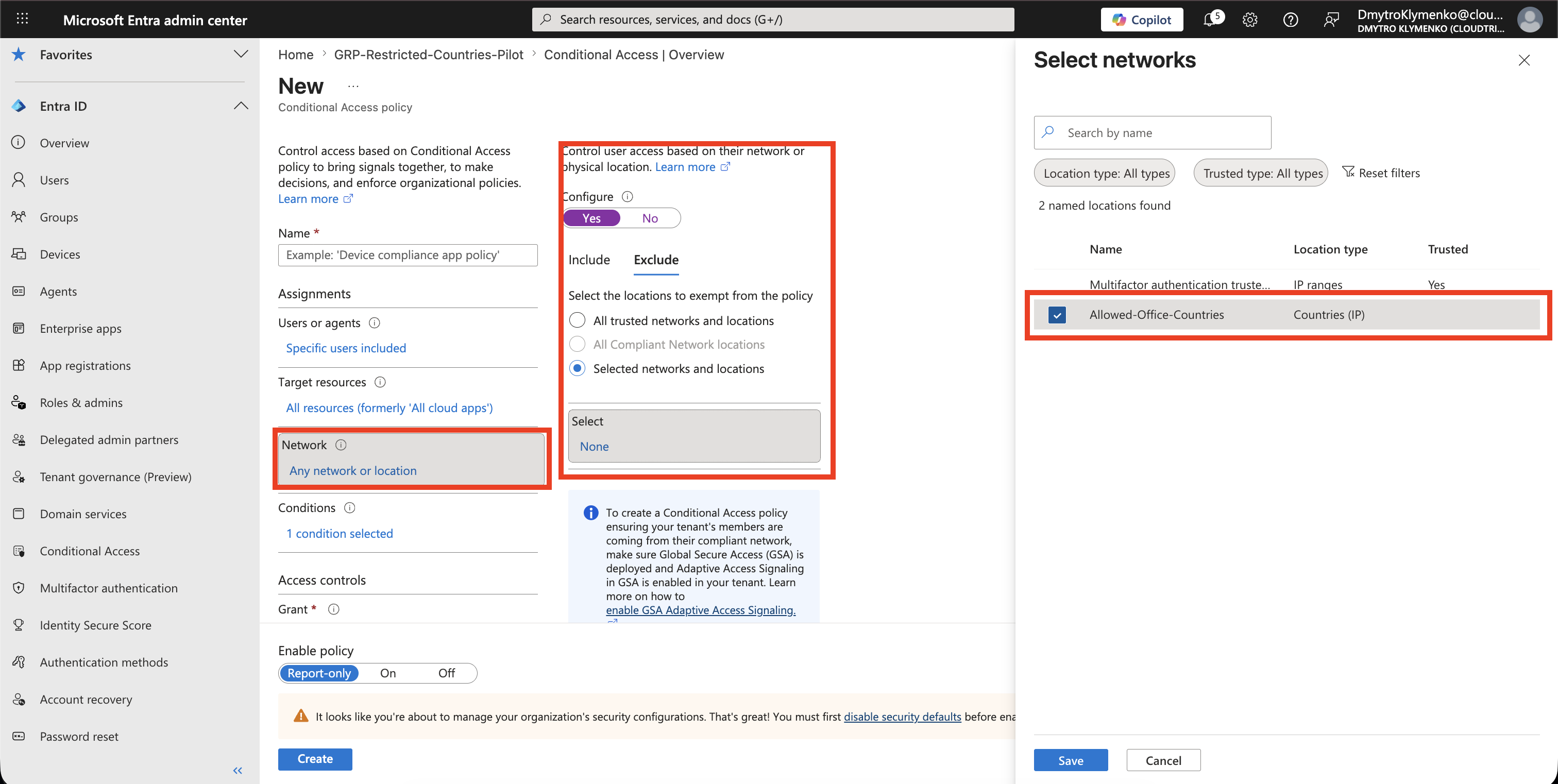1558x784 pixels.
Task: Set Configure toggle to Yes
Action: point(591,218)
